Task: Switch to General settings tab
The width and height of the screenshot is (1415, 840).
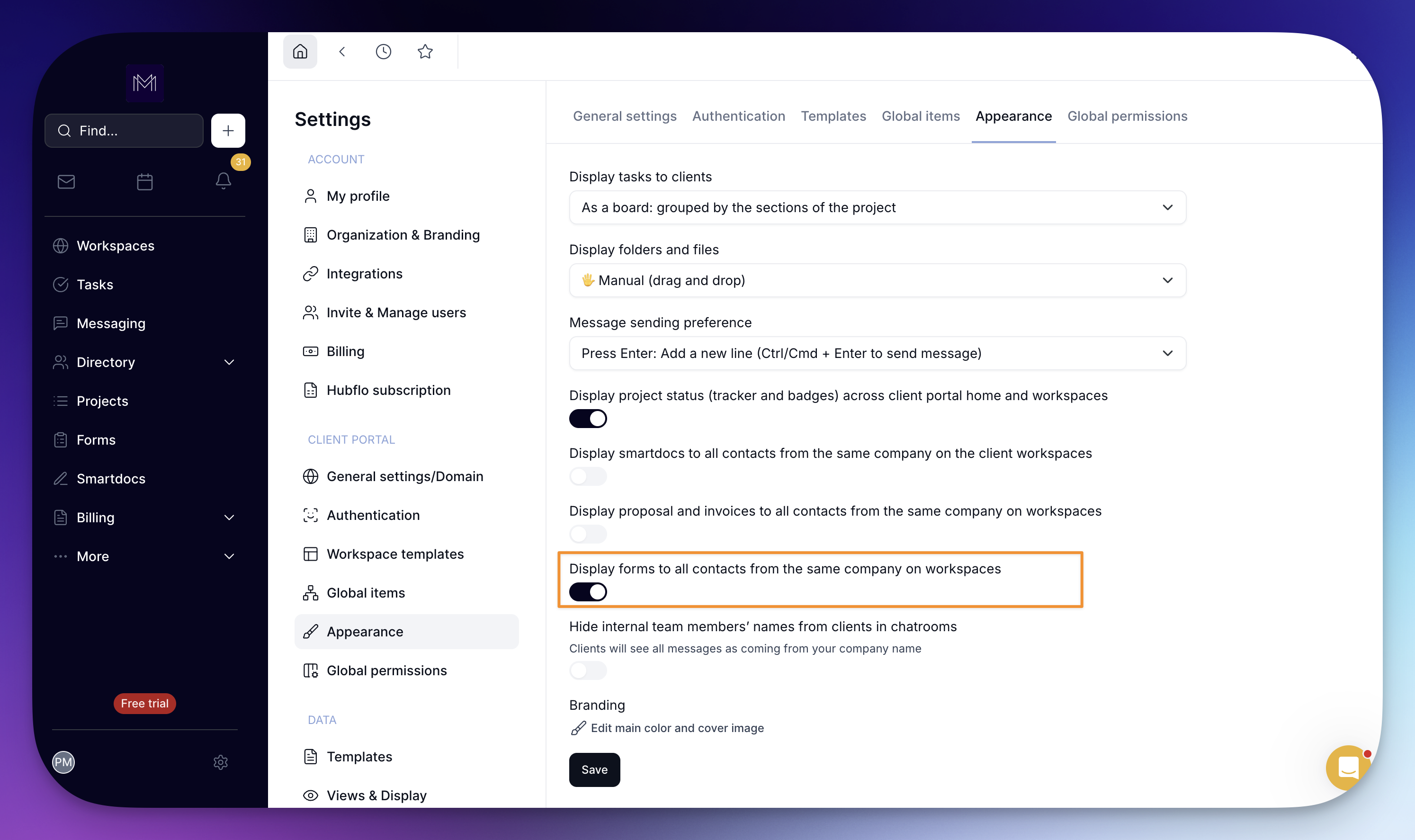Action: click(625, 116)
